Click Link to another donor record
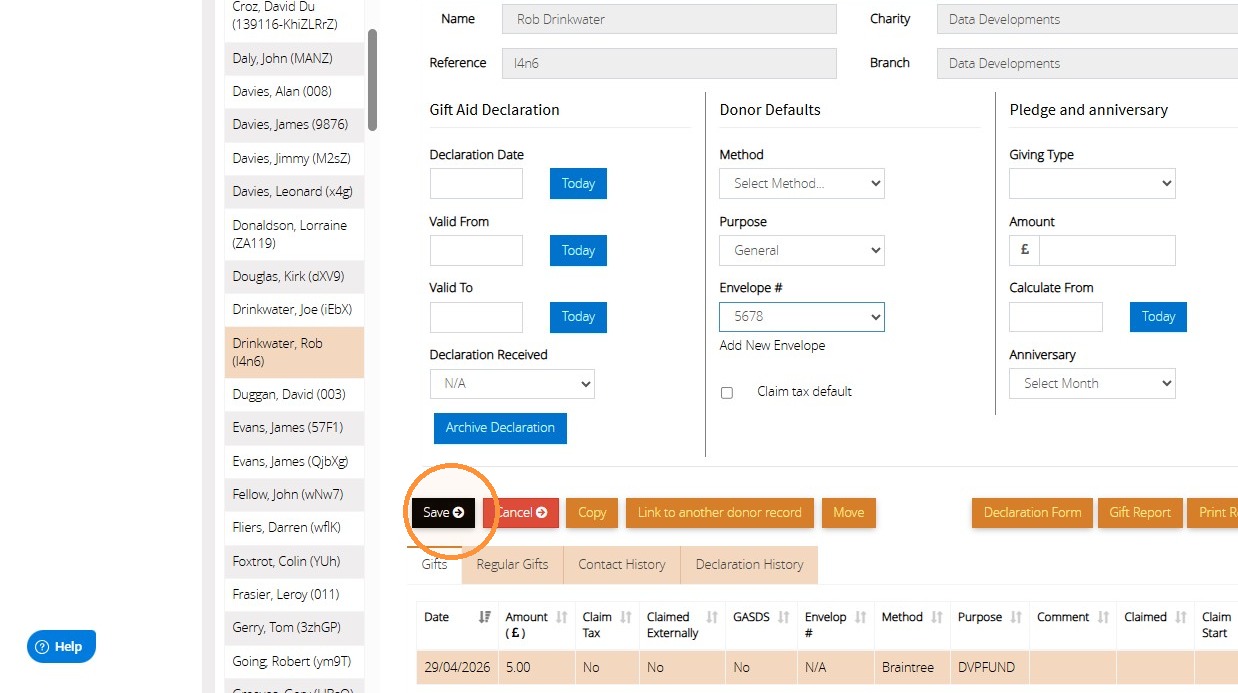Screen dimensions: 1238x693 720,512
